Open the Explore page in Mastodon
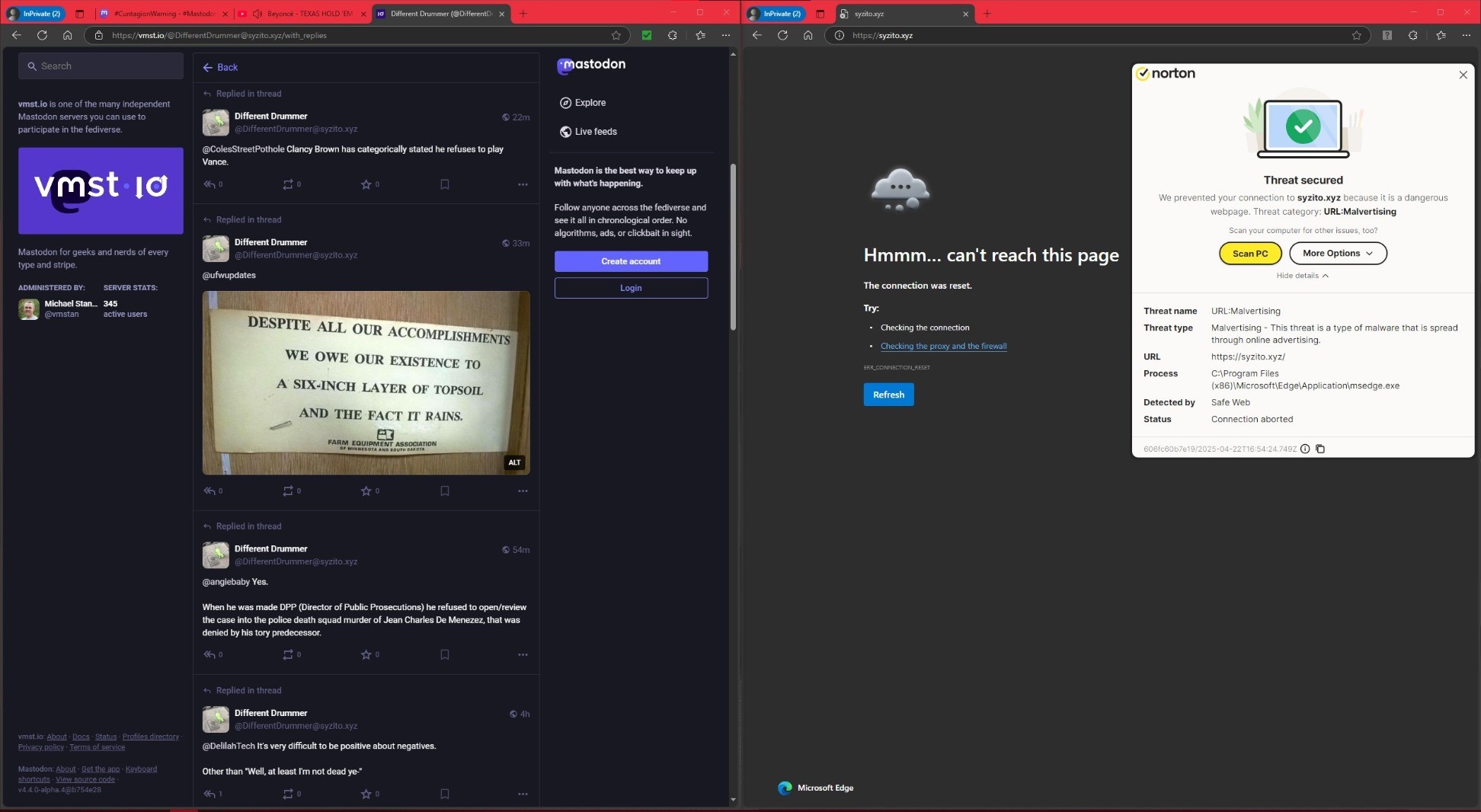Screen dimensions: 1481x812 (583, 103)
